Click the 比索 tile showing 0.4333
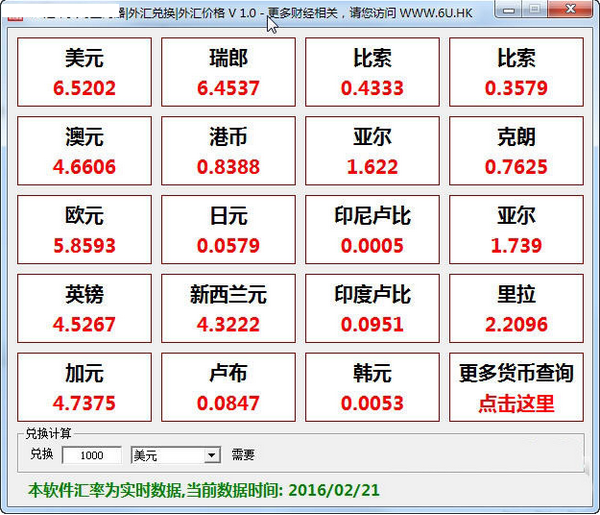The height and width of the screenshot is (515, 600). pos(372,73)
